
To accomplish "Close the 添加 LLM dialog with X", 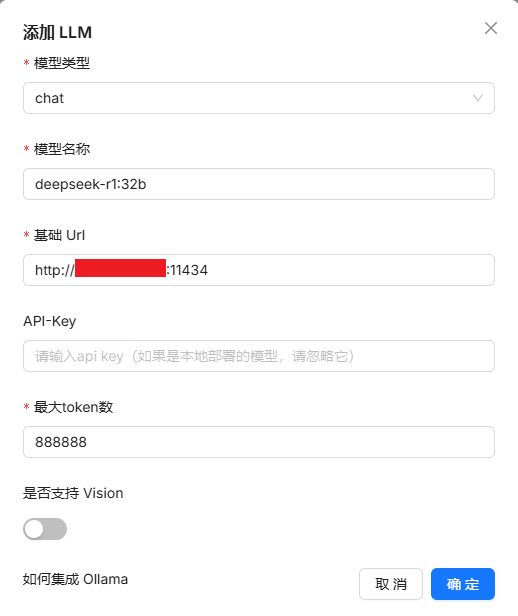I will click(x=491, y=28).
